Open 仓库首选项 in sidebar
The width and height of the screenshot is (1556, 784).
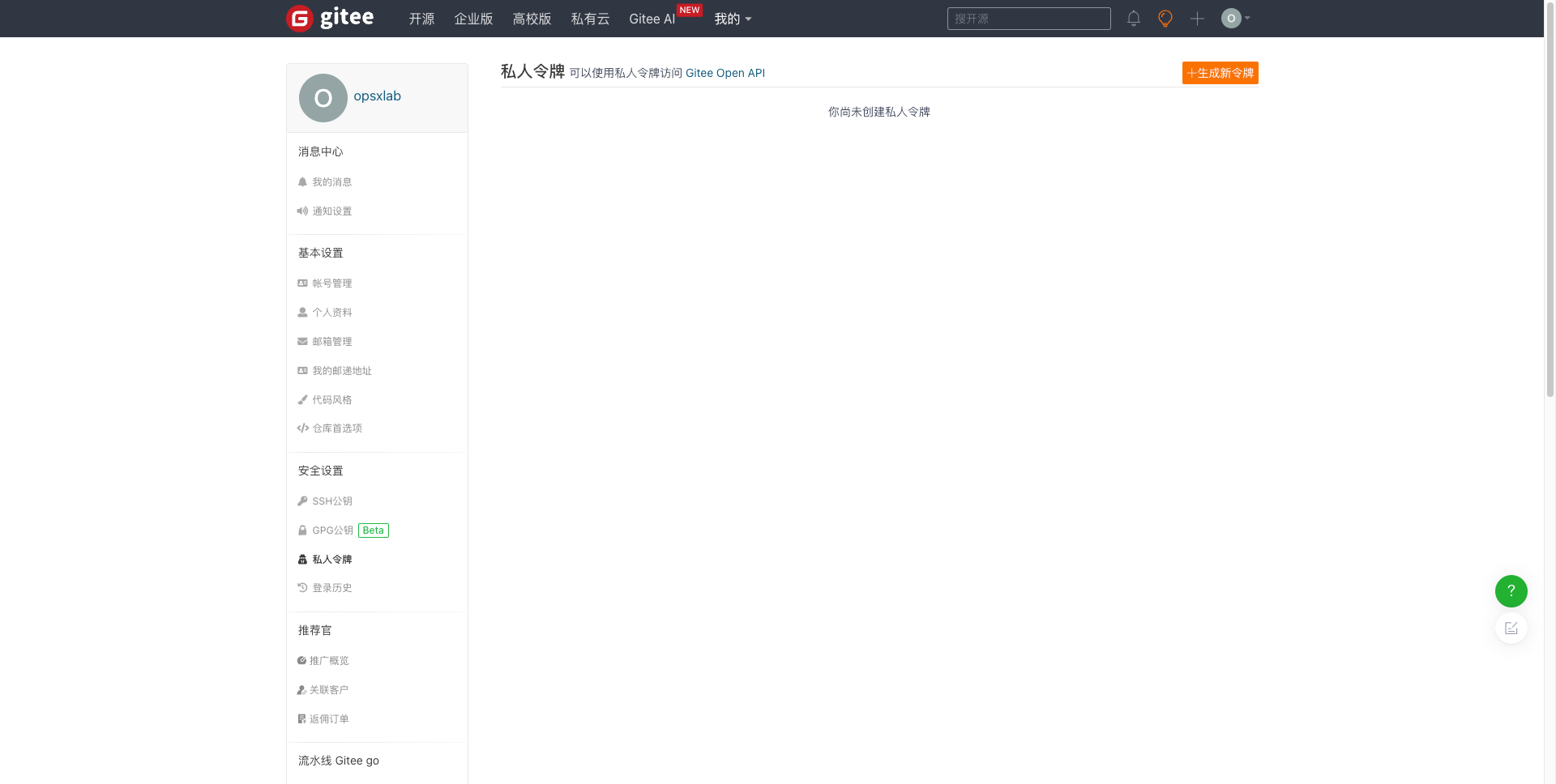337,428
